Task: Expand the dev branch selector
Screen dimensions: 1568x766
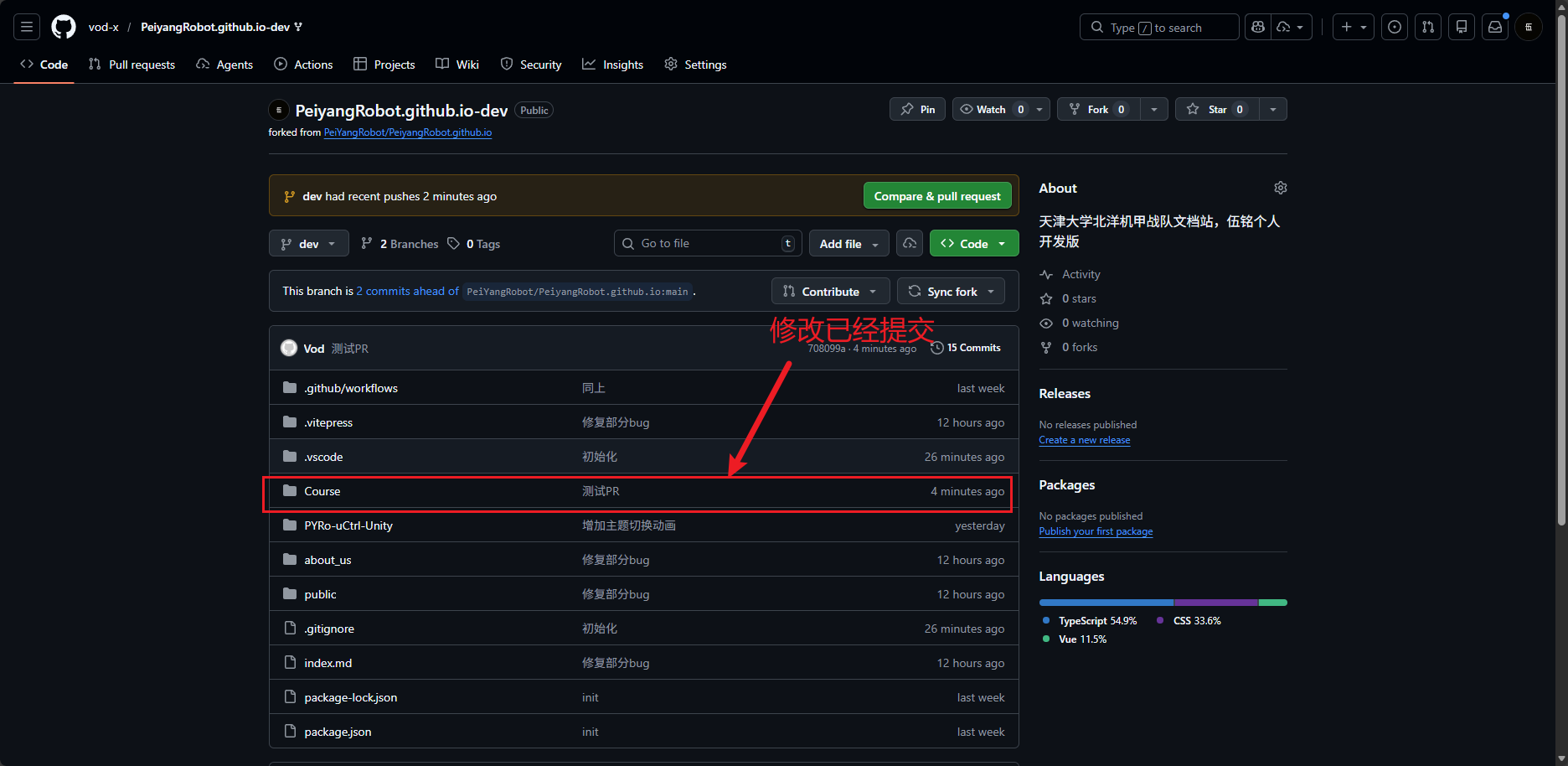Action: (x=308, y=243)
